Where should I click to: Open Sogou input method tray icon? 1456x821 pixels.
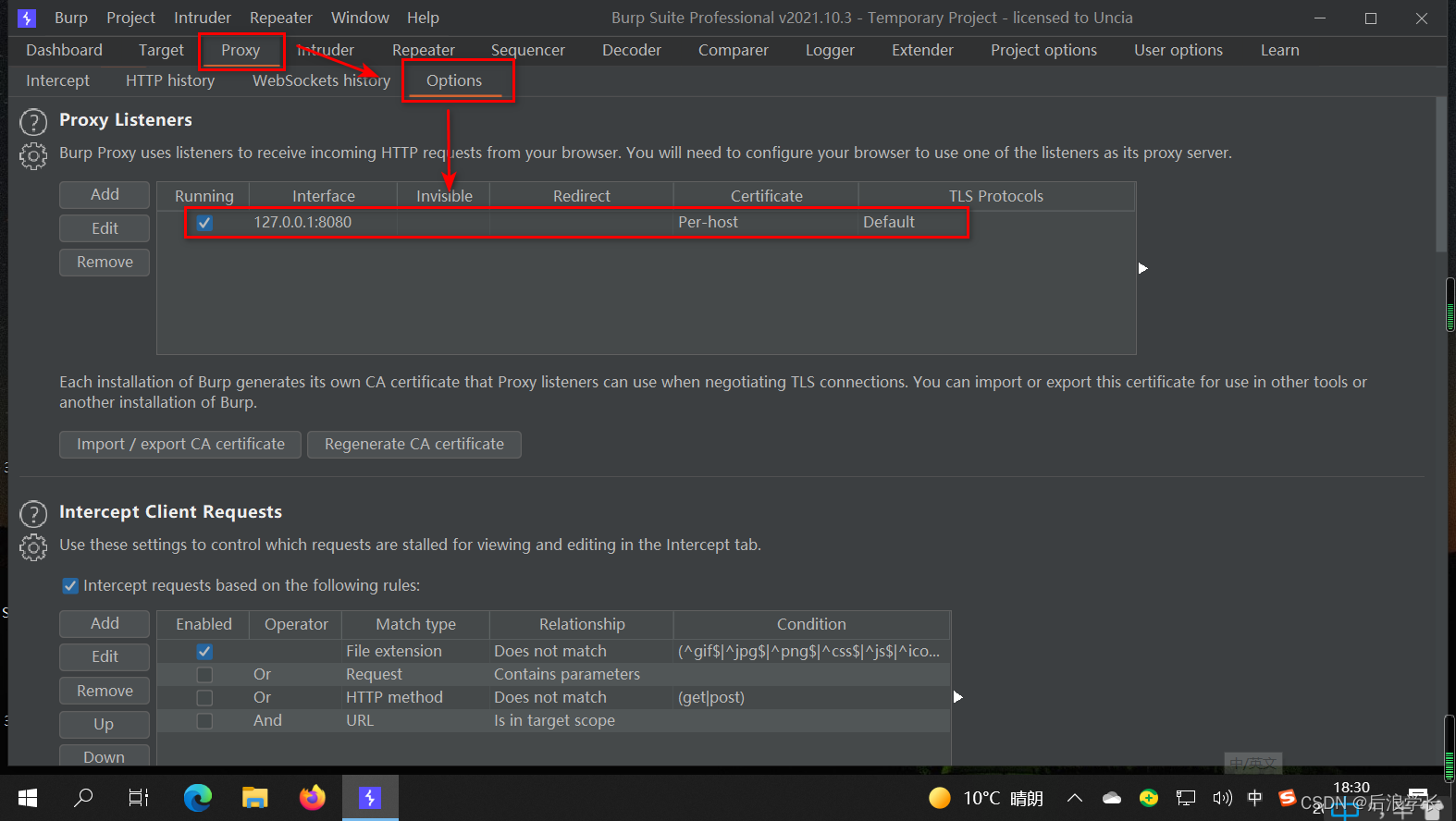tap(1287, 797)
